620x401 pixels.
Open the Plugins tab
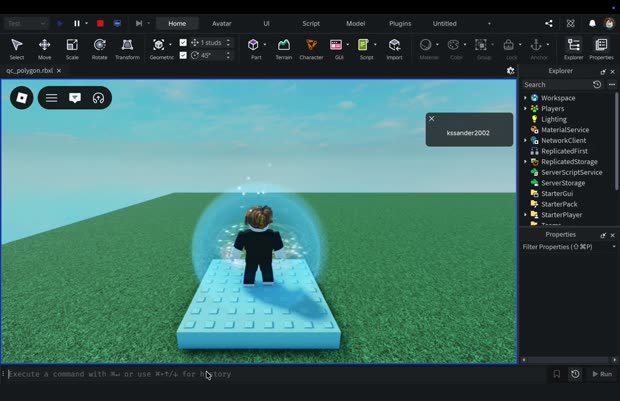click(400, 23)
